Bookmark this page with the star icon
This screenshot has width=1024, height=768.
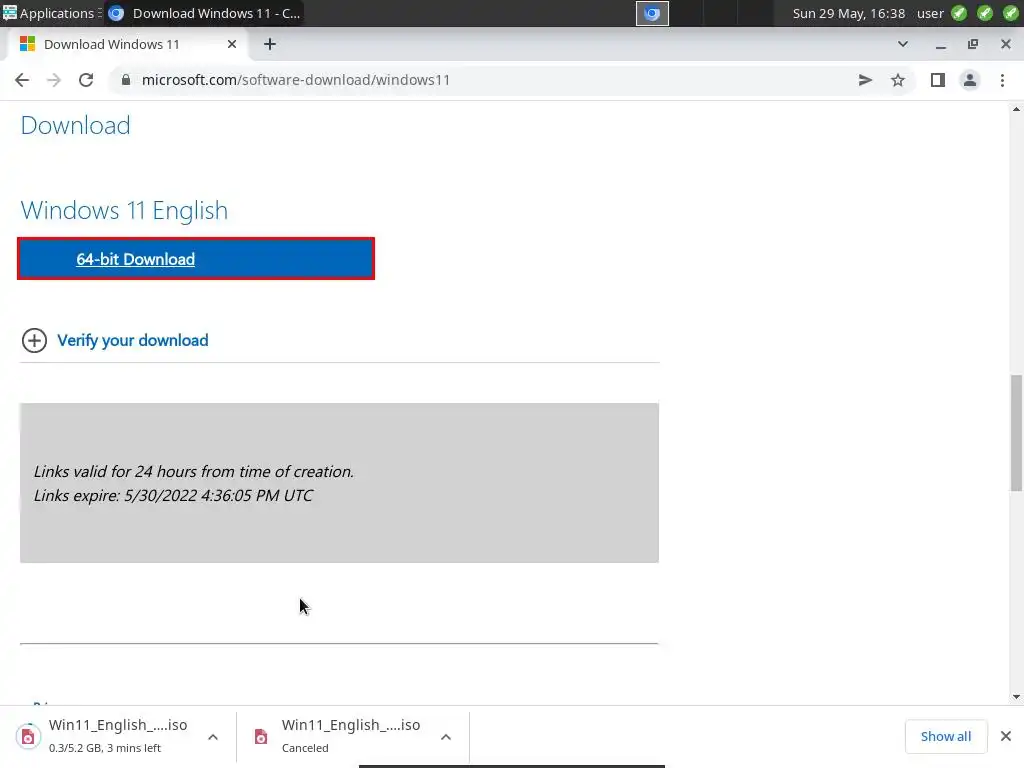[x=898, y=80]
